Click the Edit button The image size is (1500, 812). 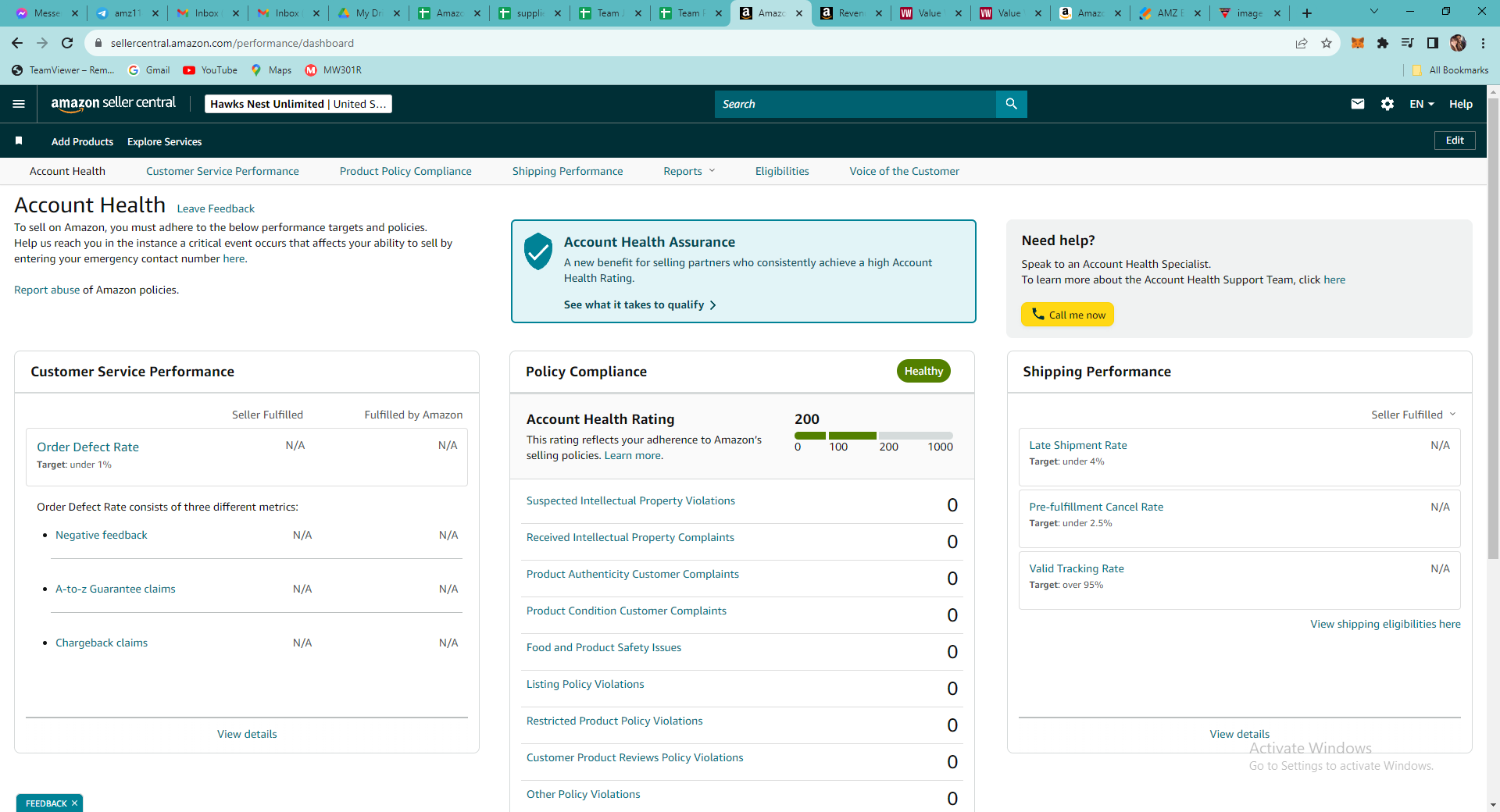[x=1455, y=141]
